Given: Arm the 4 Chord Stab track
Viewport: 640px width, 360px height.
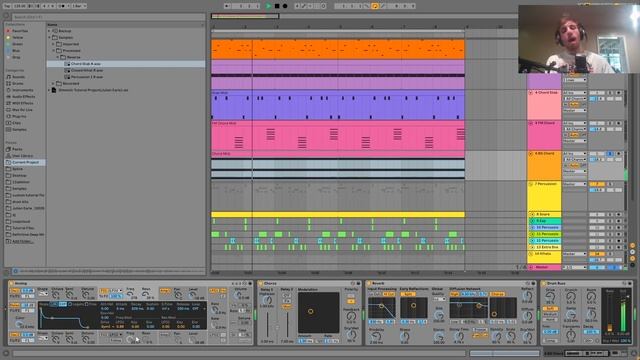Looking at the screenshot, I should [x=618, y=93].
